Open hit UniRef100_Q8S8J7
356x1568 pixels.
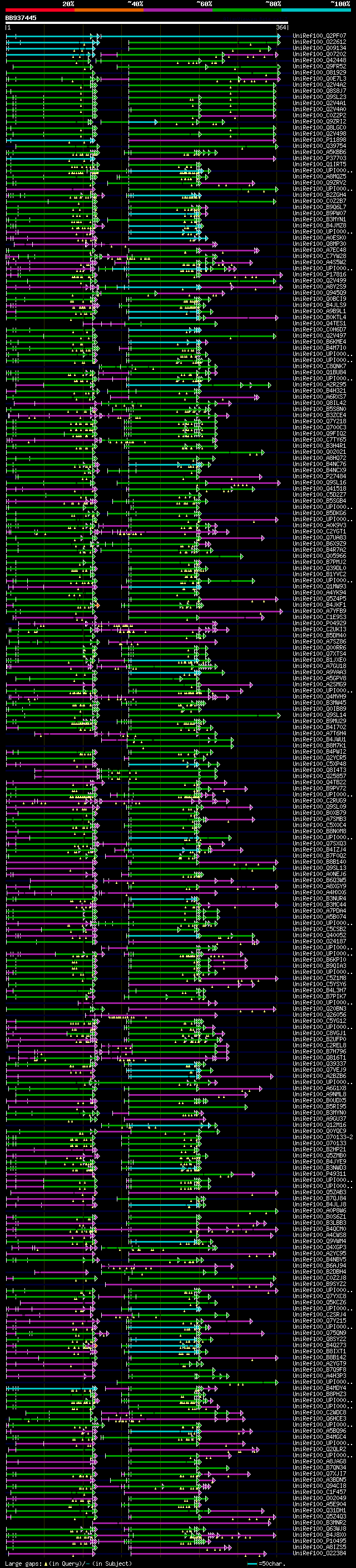(319, 91)
